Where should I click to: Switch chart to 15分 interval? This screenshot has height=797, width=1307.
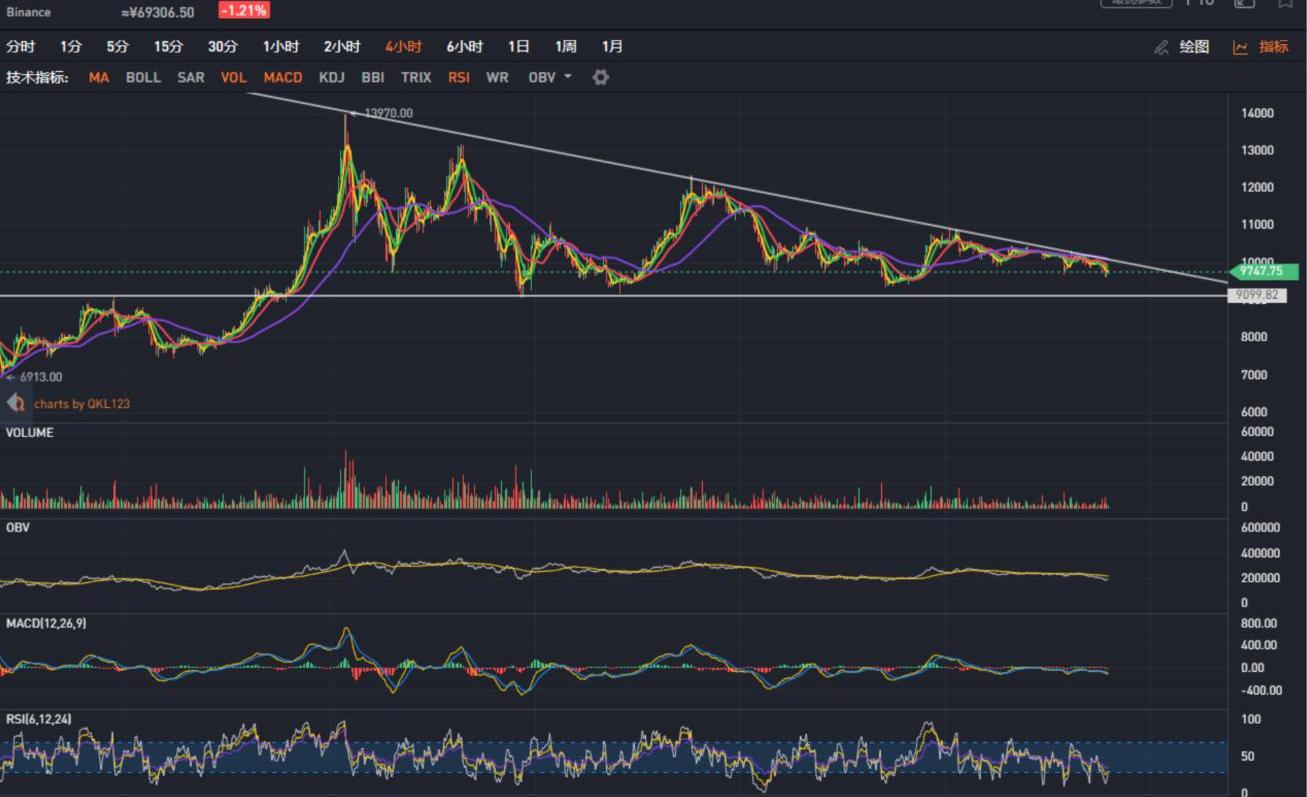tap(168, 47)
